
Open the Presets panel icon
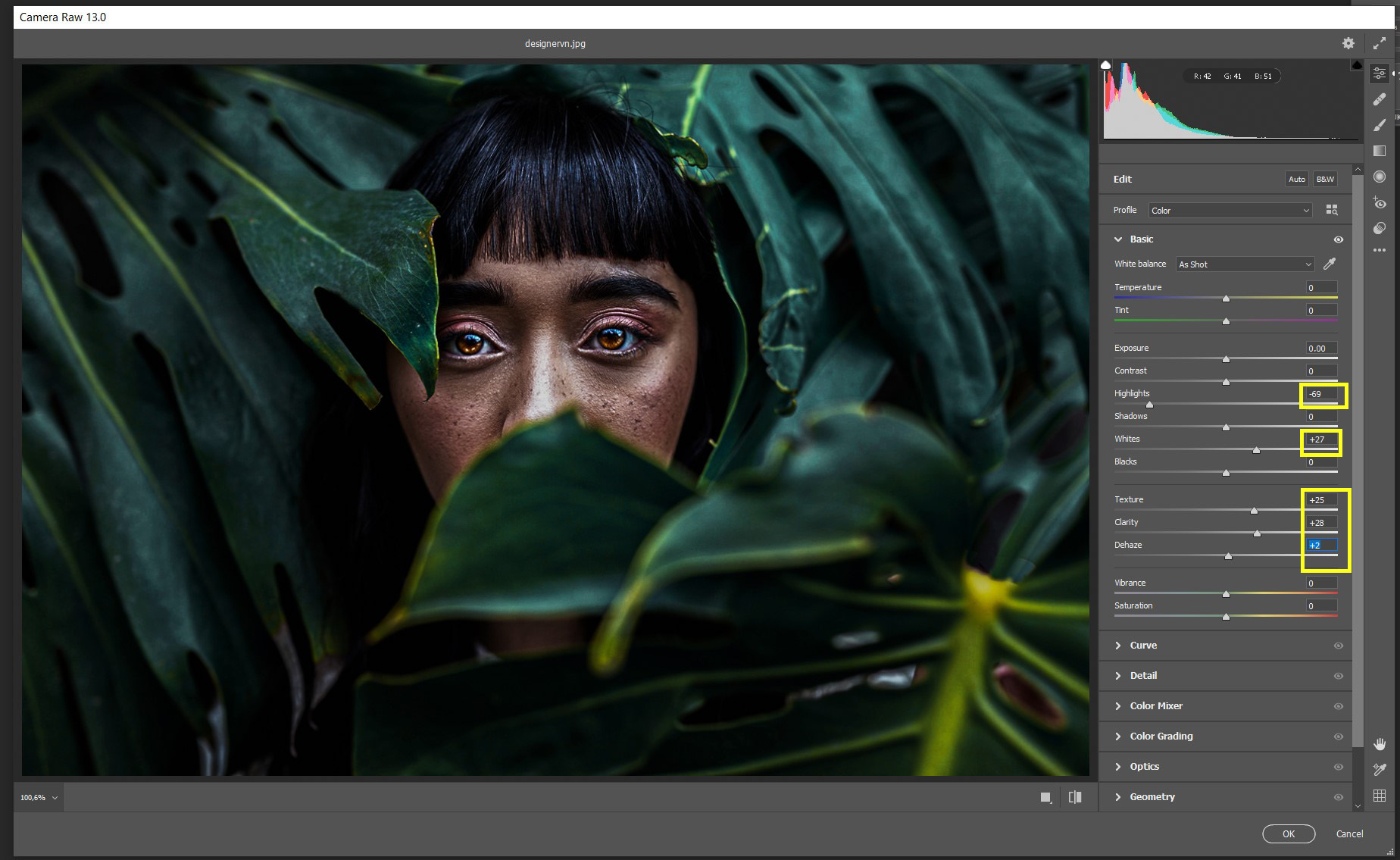coord(1380,228)
